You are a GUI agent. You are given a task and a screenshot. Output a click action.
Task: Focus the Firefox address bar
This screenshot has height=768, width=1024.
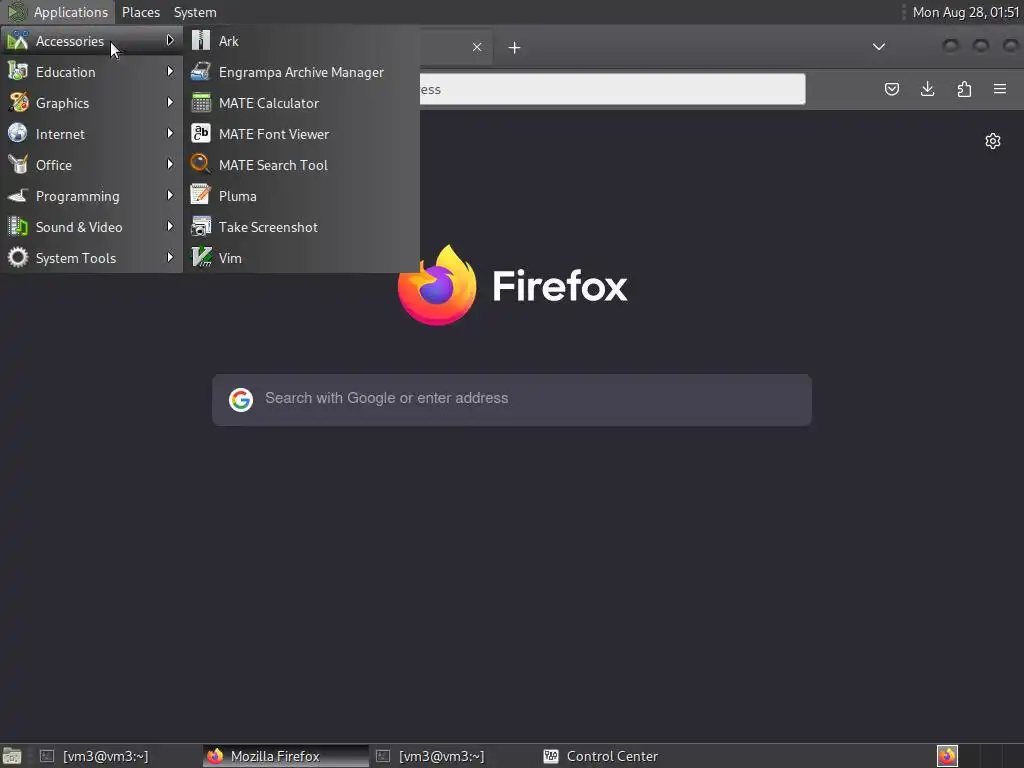click(612, 89)
